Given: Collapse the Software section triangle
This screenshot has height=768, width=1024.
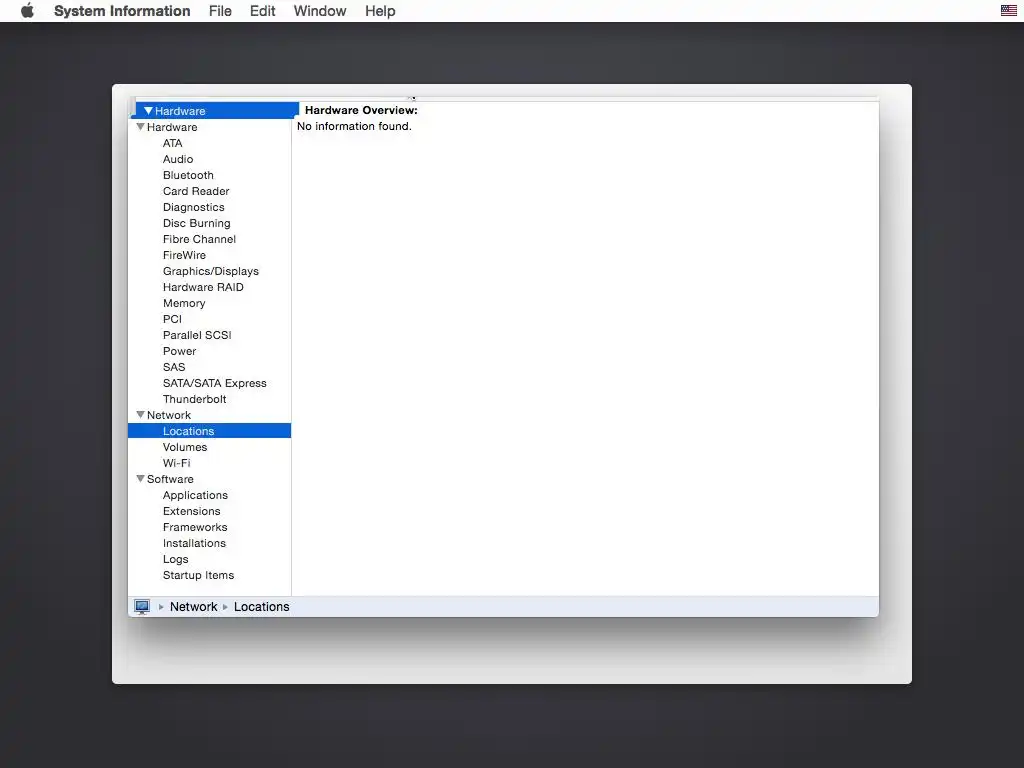Looking at the screenshot, I should coord(140,479).
